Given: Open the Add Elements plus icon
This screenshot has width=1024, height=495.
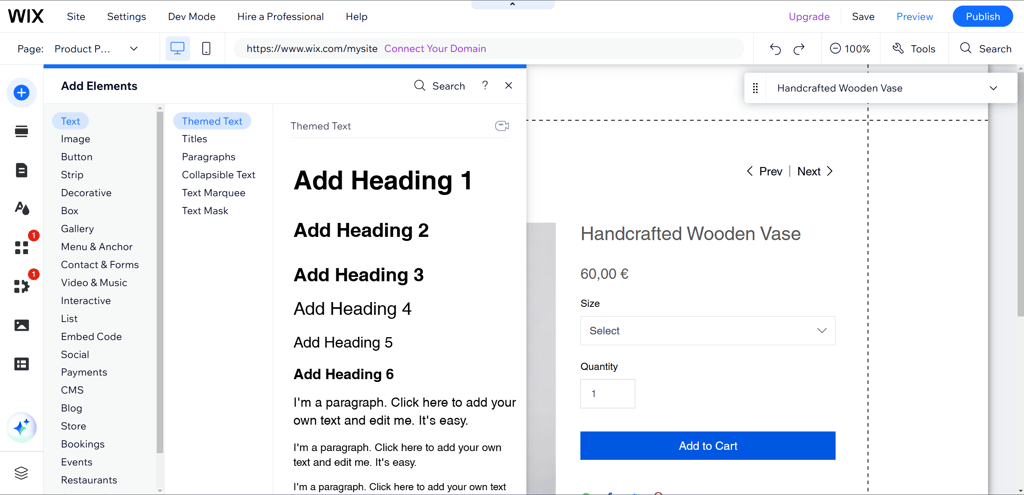Looking at the screenshot, I should pos(22,93).
